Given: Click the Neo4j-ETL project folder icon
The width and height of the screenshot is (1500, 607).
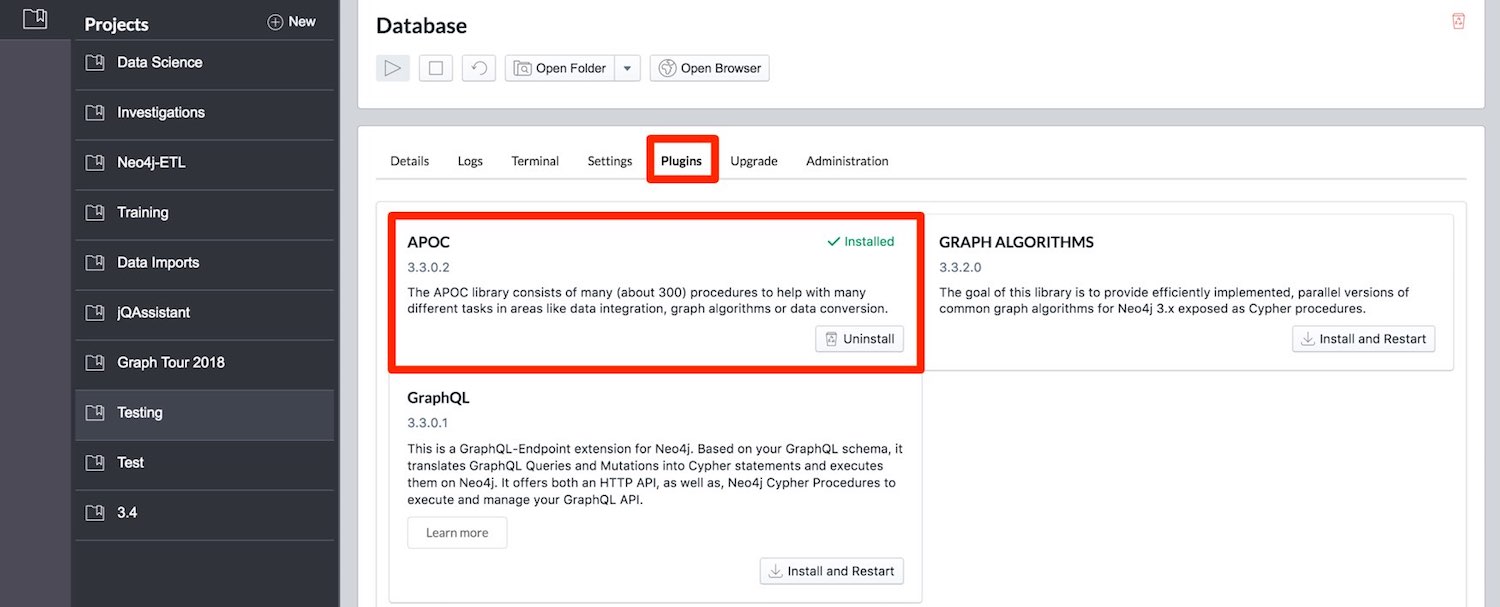Looking at the screenshot, I should 95,163.
